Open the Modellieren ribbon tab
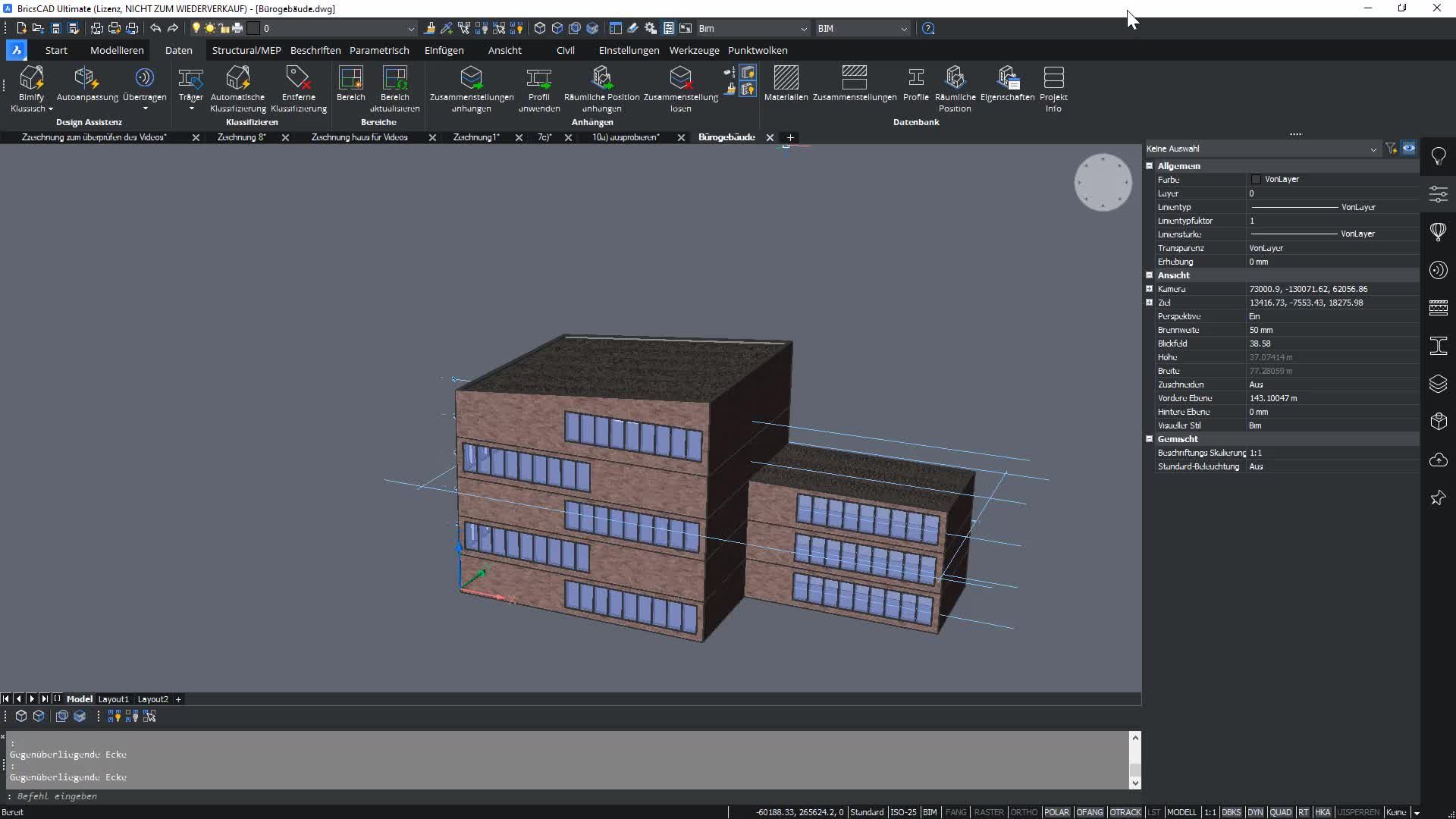Image resolution: width=1456 pixels, height=819 pixels. tap(117, 50)
